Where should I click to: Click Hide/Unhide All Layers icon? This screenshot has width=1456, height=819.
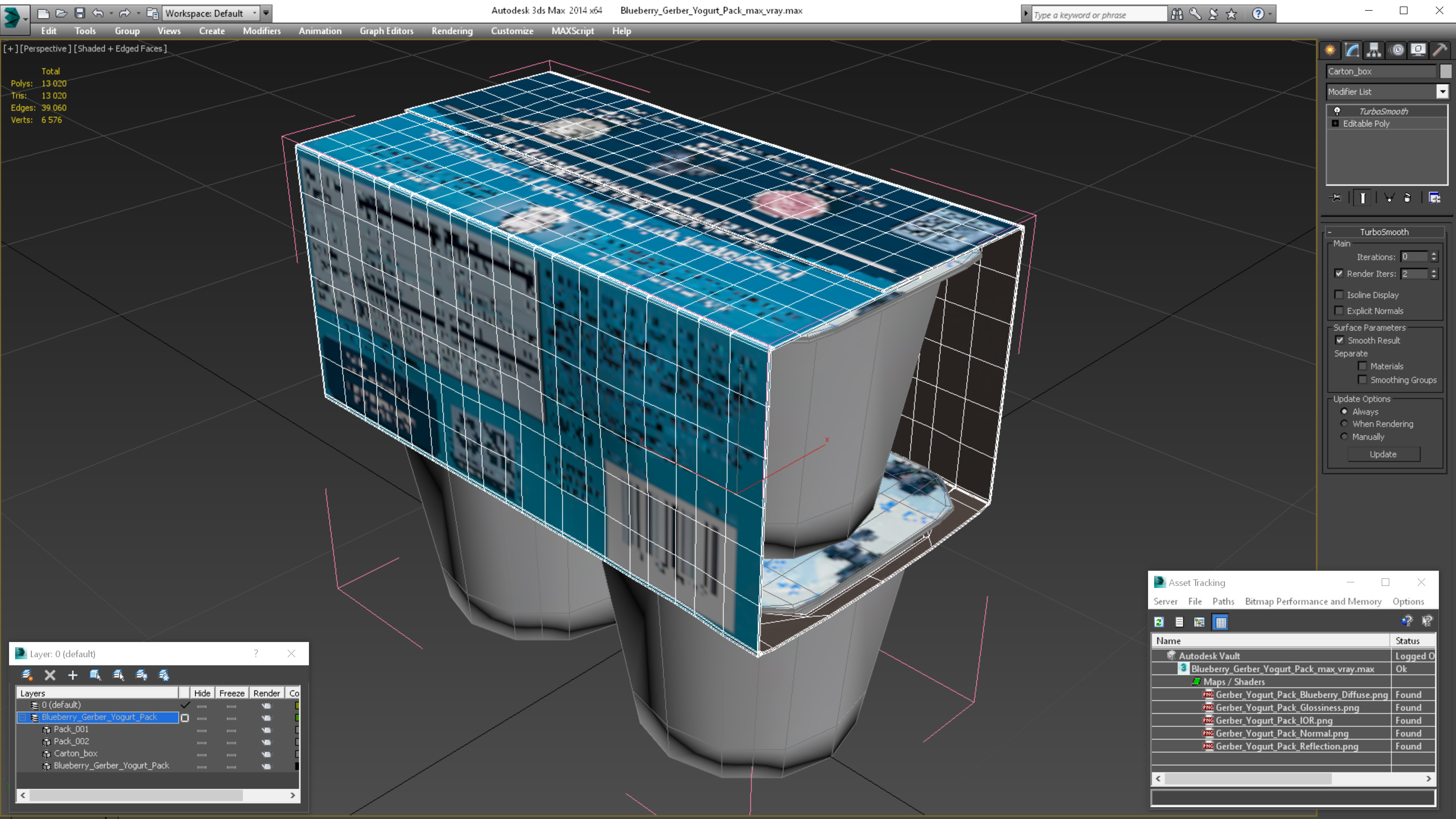[x=142, y=675]
